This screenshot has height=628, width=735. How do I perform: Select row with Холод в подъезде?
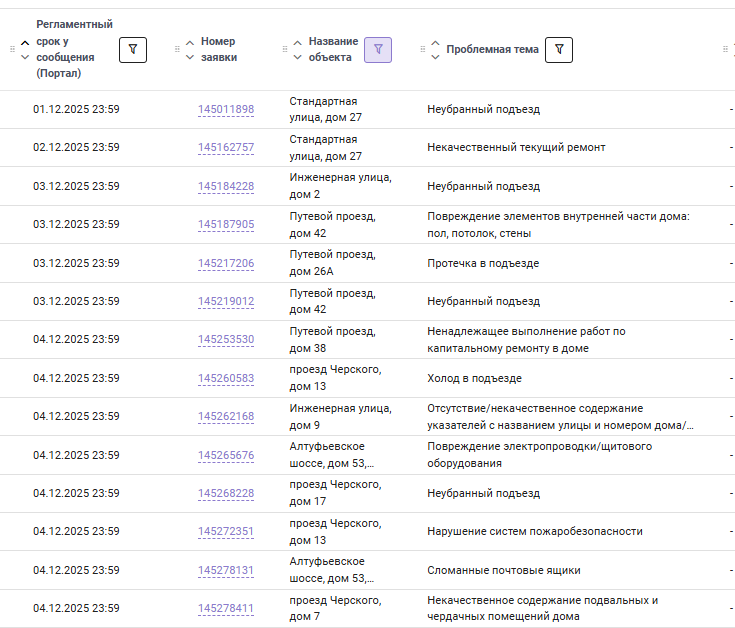pyautogui.click(x=368, y=378)
